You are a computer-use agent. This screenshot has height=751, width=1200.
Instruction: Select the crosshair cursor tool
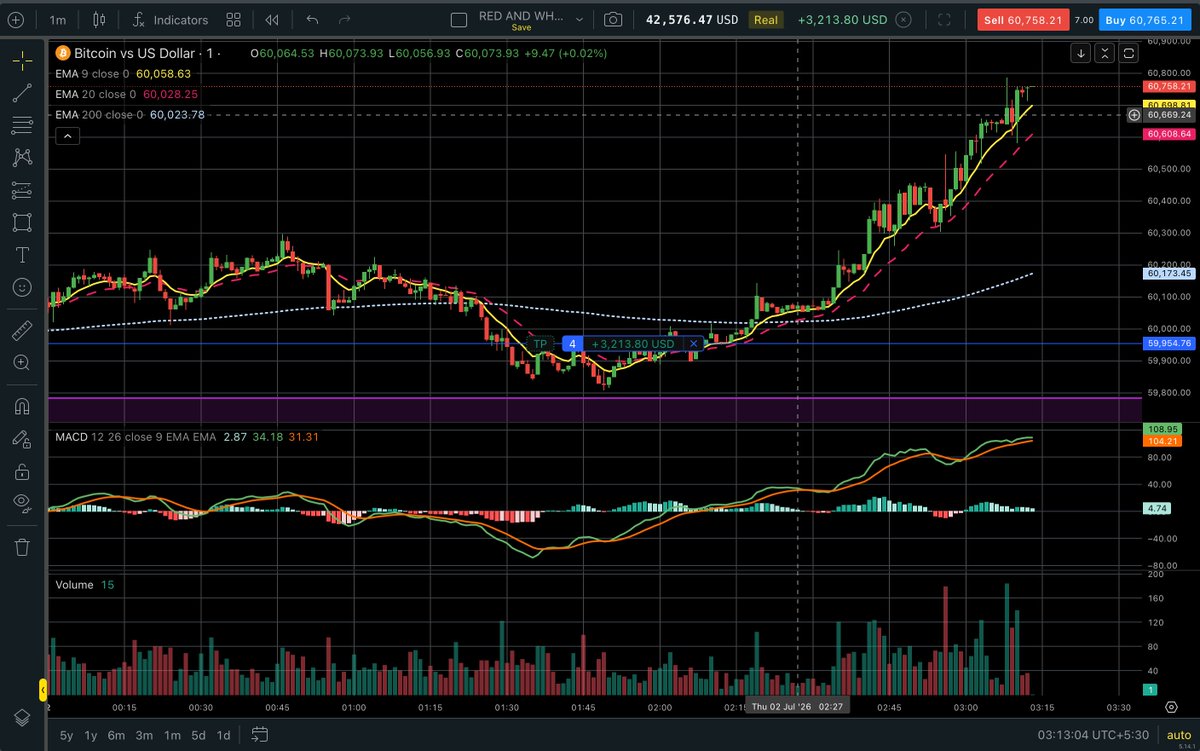coord(21,60)
